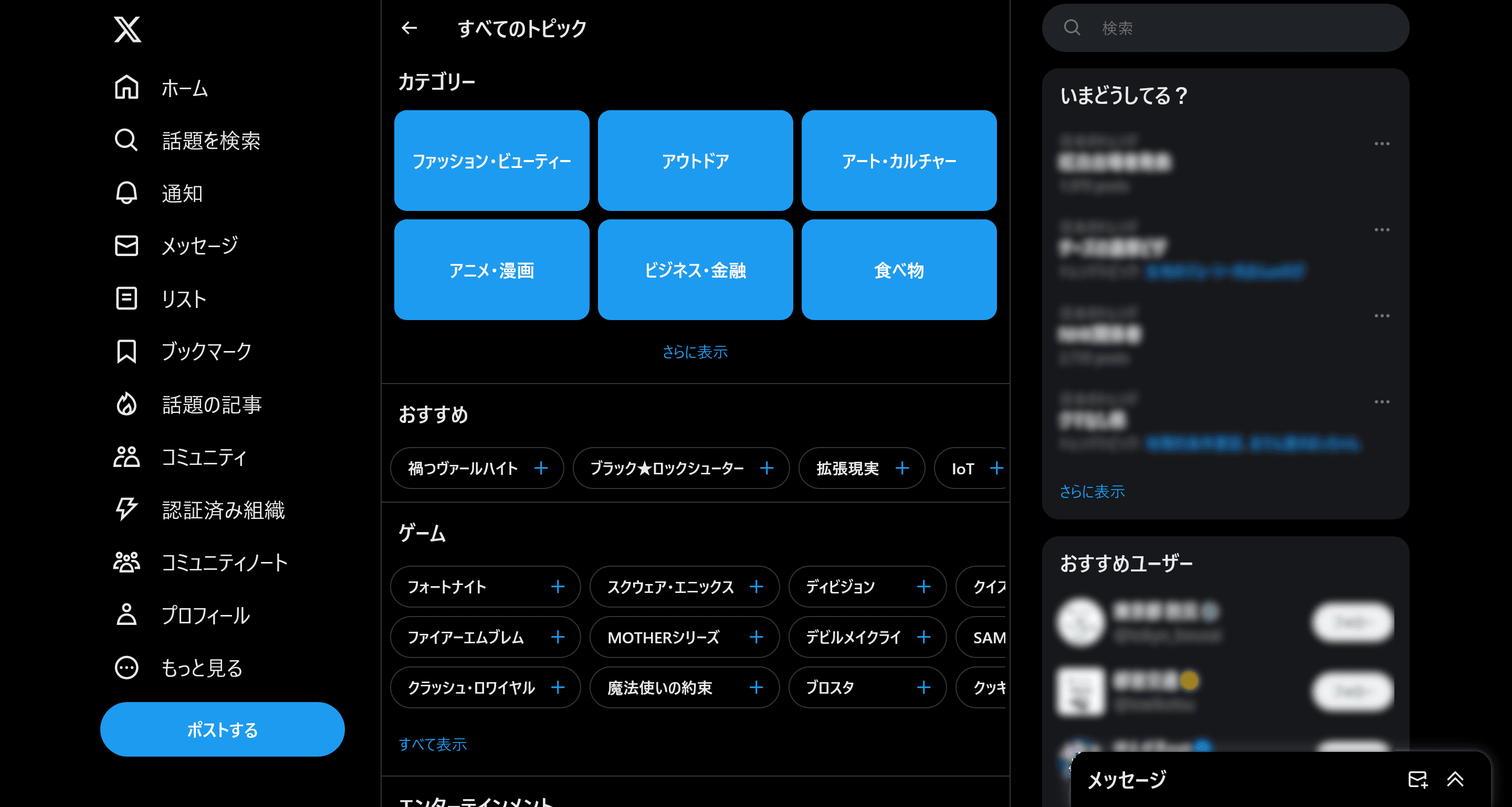Screen dimensions: 1512x807
Task: Follow フォートナイト with plus icon
Action: click(x=558, y=587)
